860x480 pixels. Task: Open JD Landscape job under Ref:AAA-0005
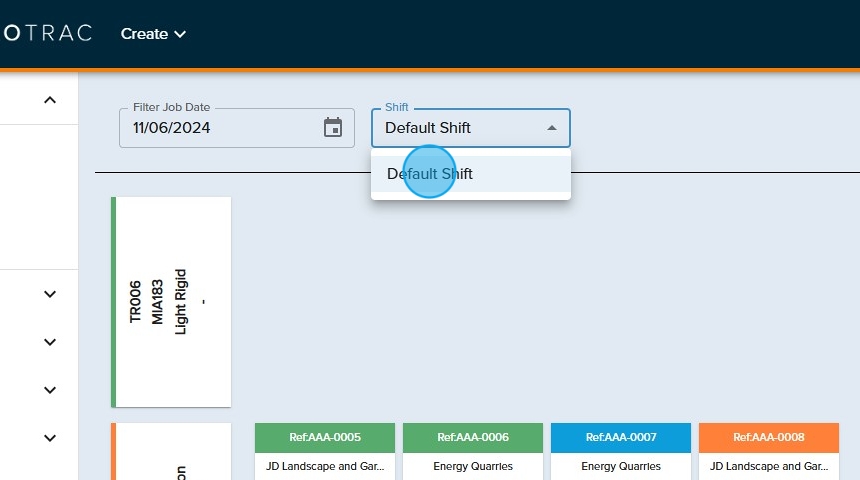click(x=325, y=466)
